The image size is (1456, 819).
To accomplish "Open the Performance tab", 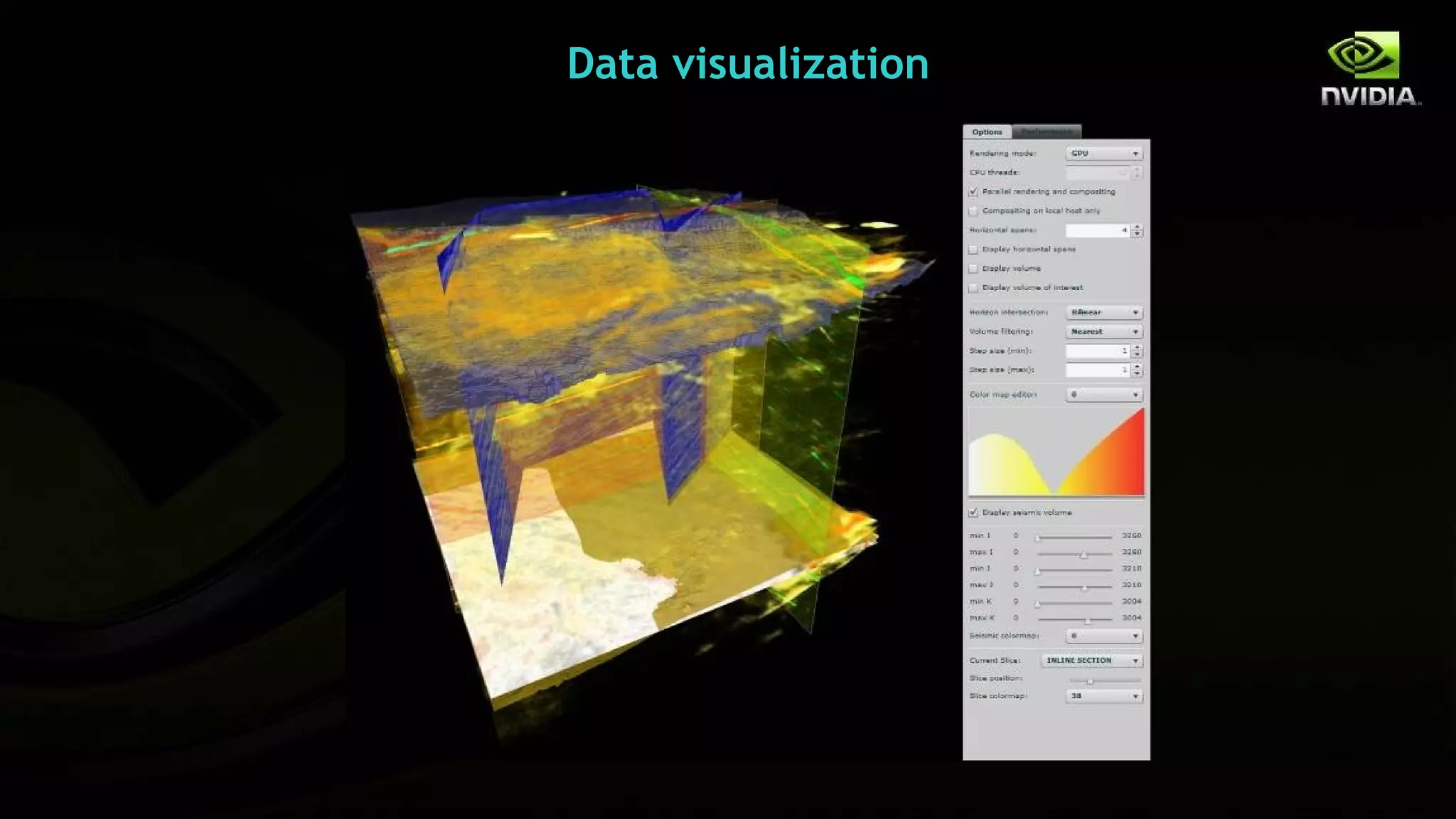I will click(x=1046, y=132).
